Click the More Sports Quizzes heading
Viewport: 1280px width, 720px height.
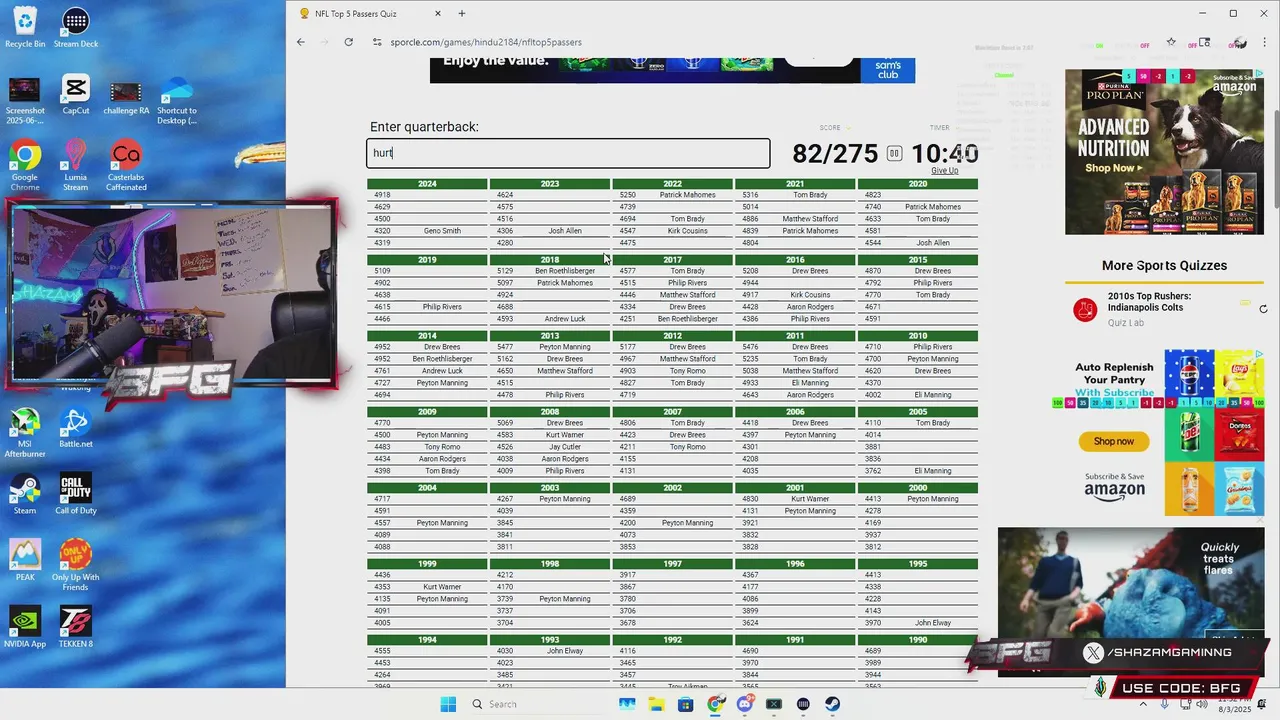[1164, 266]
